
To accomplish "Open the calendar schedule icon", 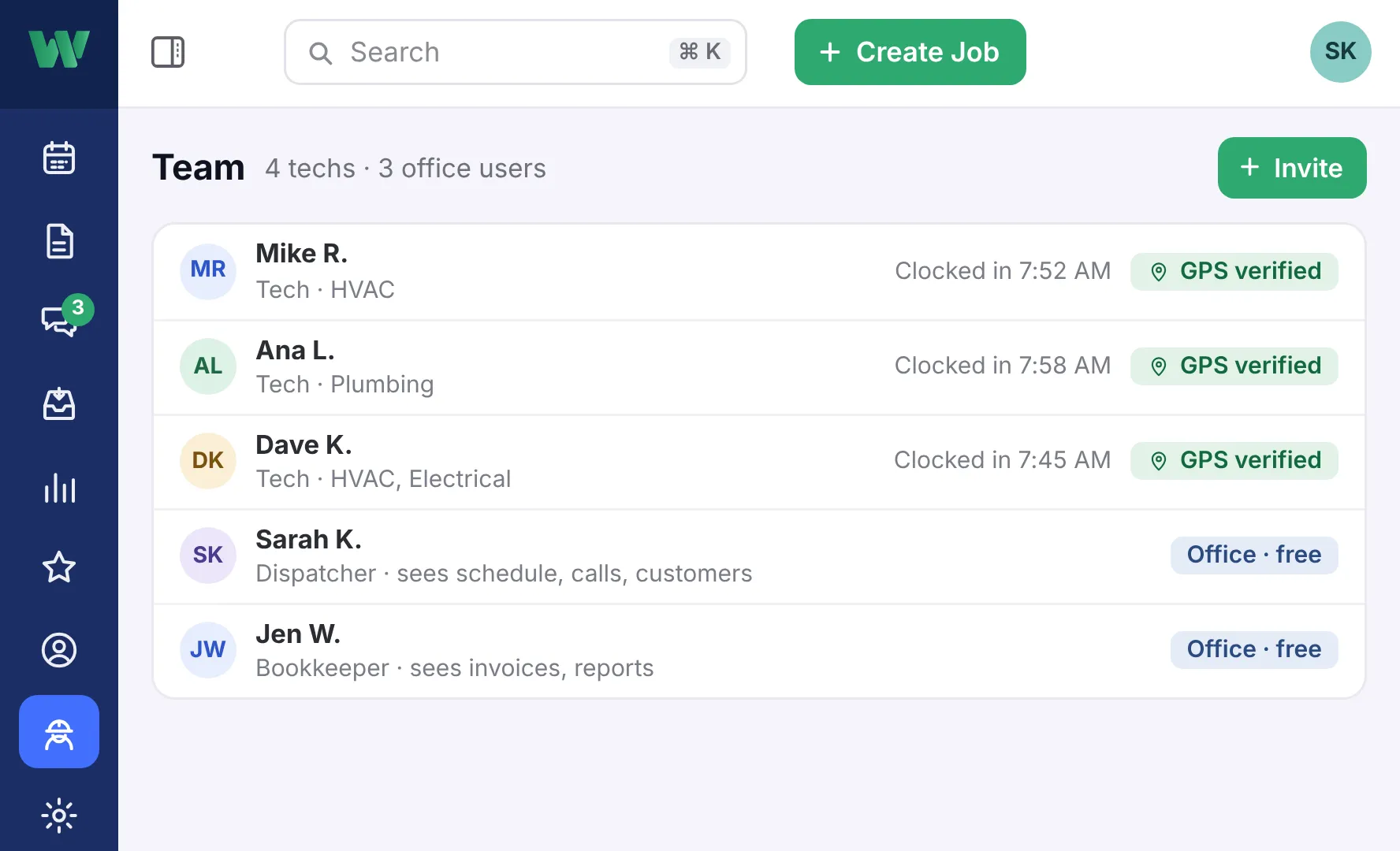I will (x=59, y=158).
